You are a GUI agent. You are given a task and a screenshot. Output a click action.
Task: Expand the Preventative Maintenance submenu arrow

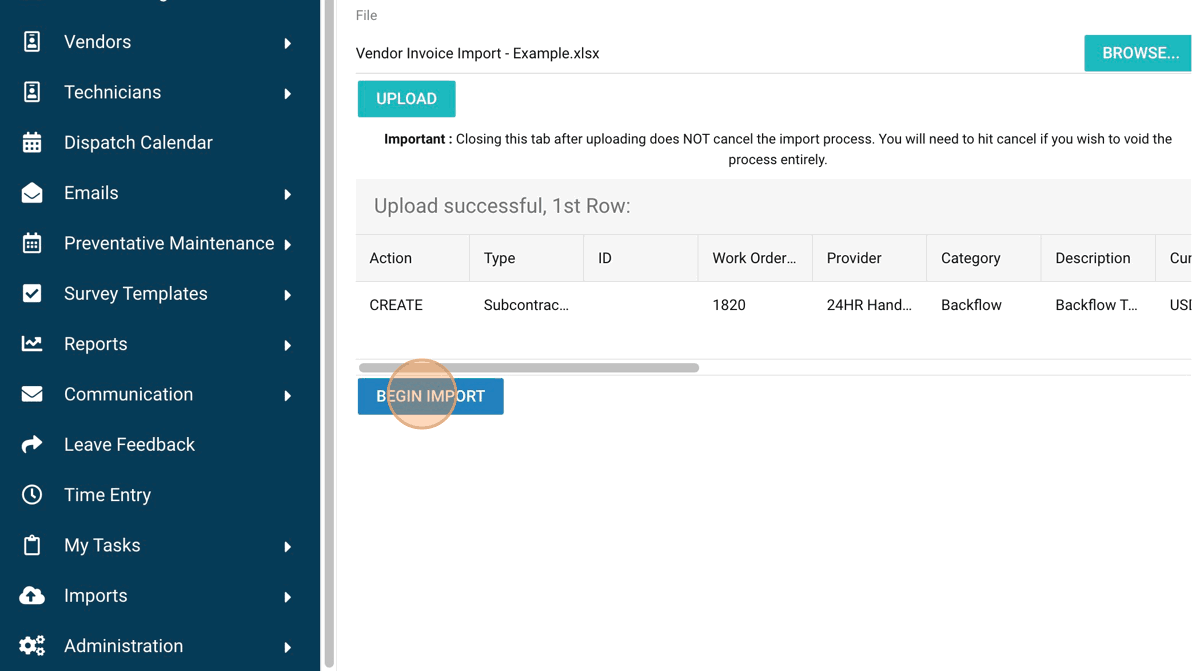288,245
